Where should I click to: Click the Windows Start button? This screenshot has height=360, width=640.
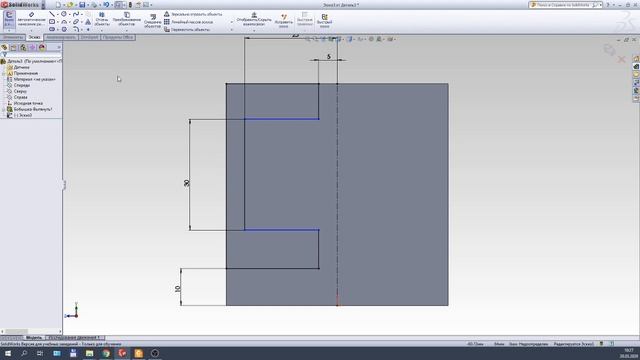8,353
